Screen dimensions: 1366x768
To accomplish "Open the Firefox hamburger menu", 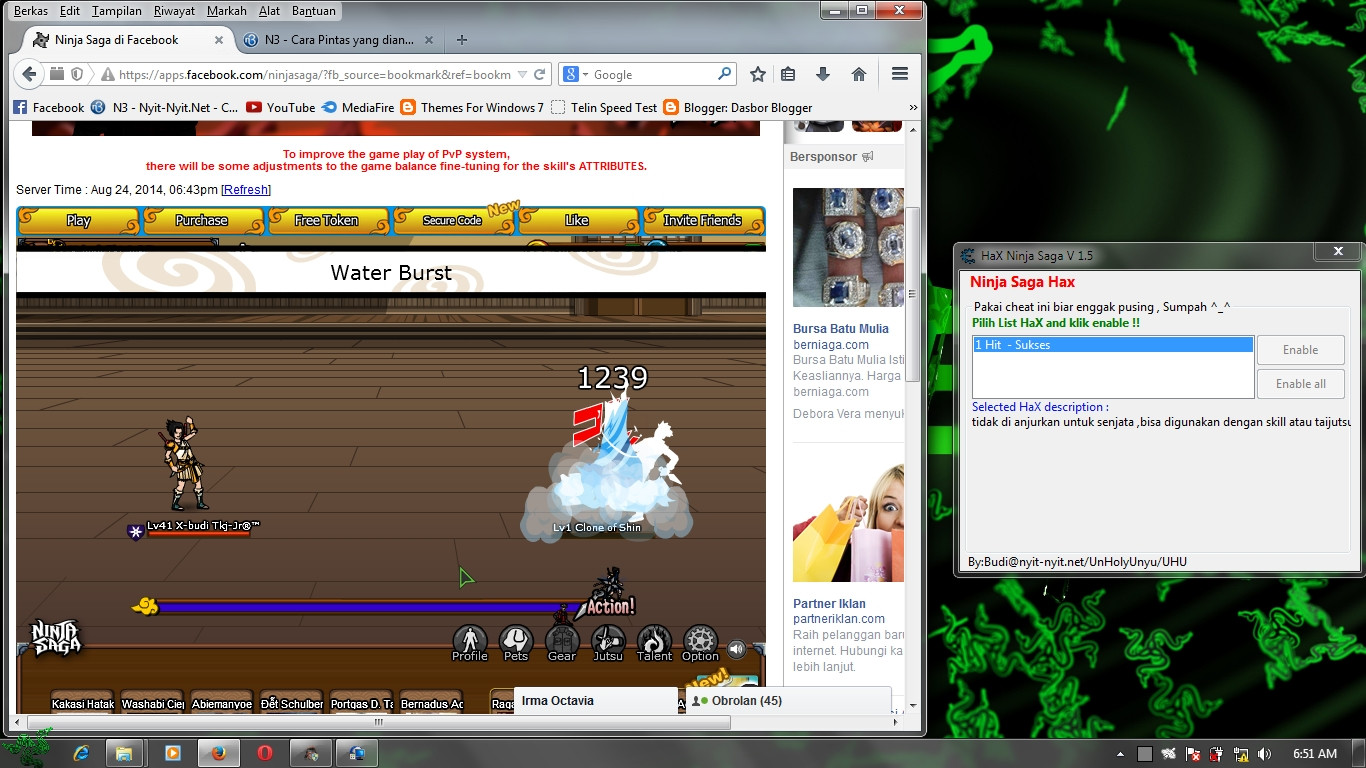I will (899, 74).
